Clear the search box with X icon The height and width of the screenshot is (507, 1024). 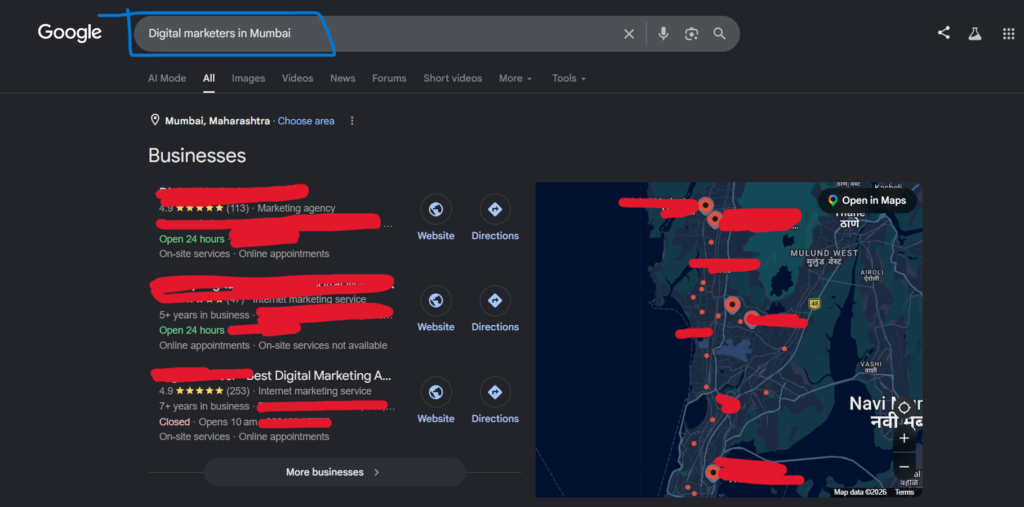coord(629,34)
